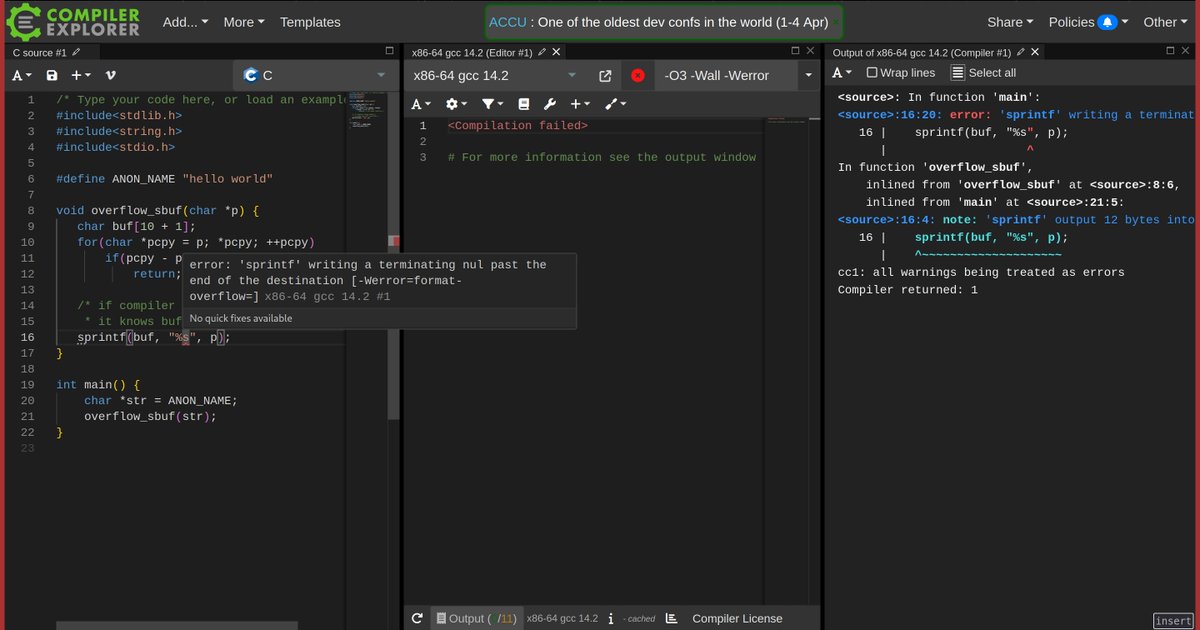Click '#define ANON_NAME' line in source

coord(165,178)
